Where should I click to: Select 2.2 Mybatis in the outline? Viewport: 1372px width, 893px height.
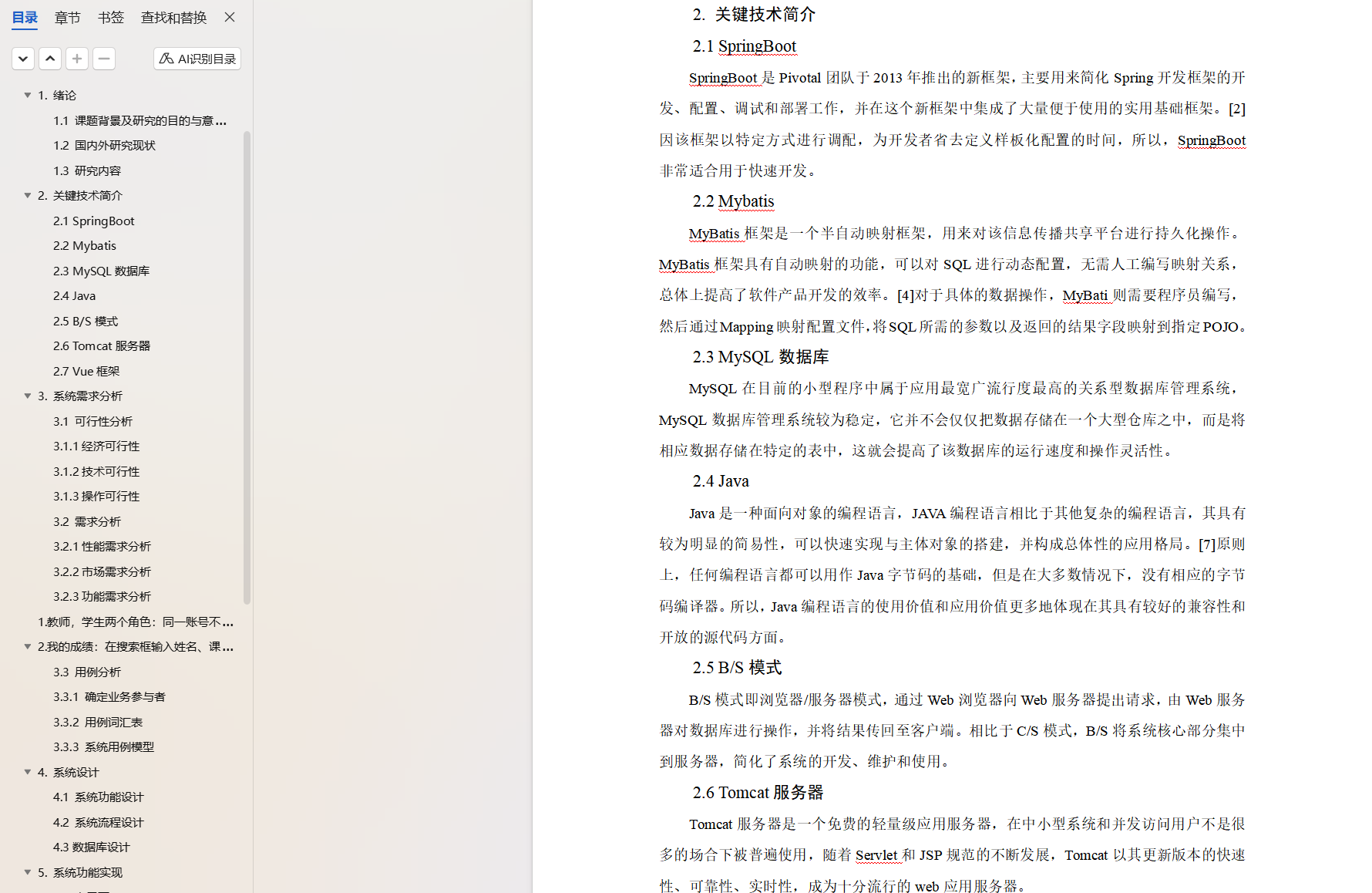click(x=85, y=246)
